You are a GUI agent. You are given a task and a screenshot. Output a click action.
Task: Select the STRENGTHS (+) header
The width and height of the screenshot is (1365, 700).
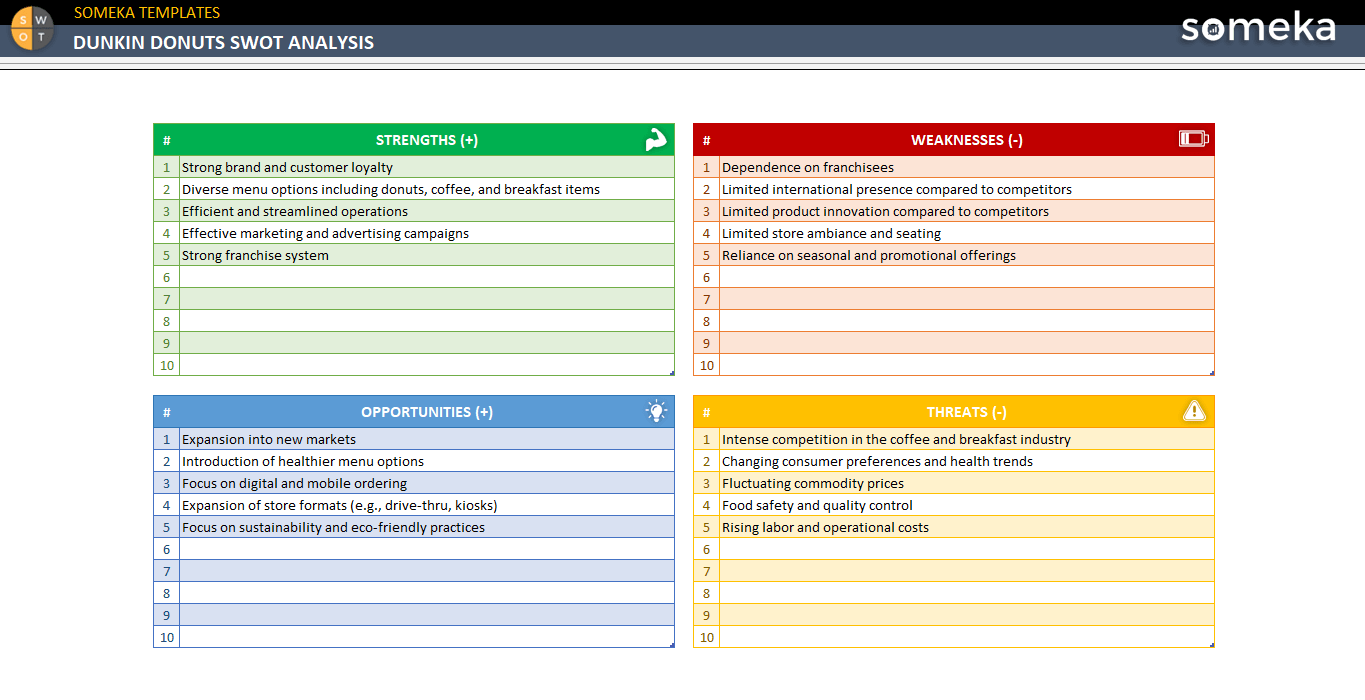click(427, 140)
